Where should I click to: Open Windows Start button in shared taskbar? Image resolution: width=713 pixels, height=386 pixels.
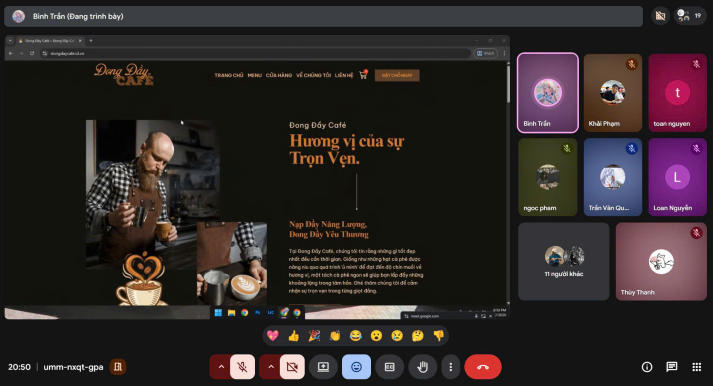(x=218, y=313)
